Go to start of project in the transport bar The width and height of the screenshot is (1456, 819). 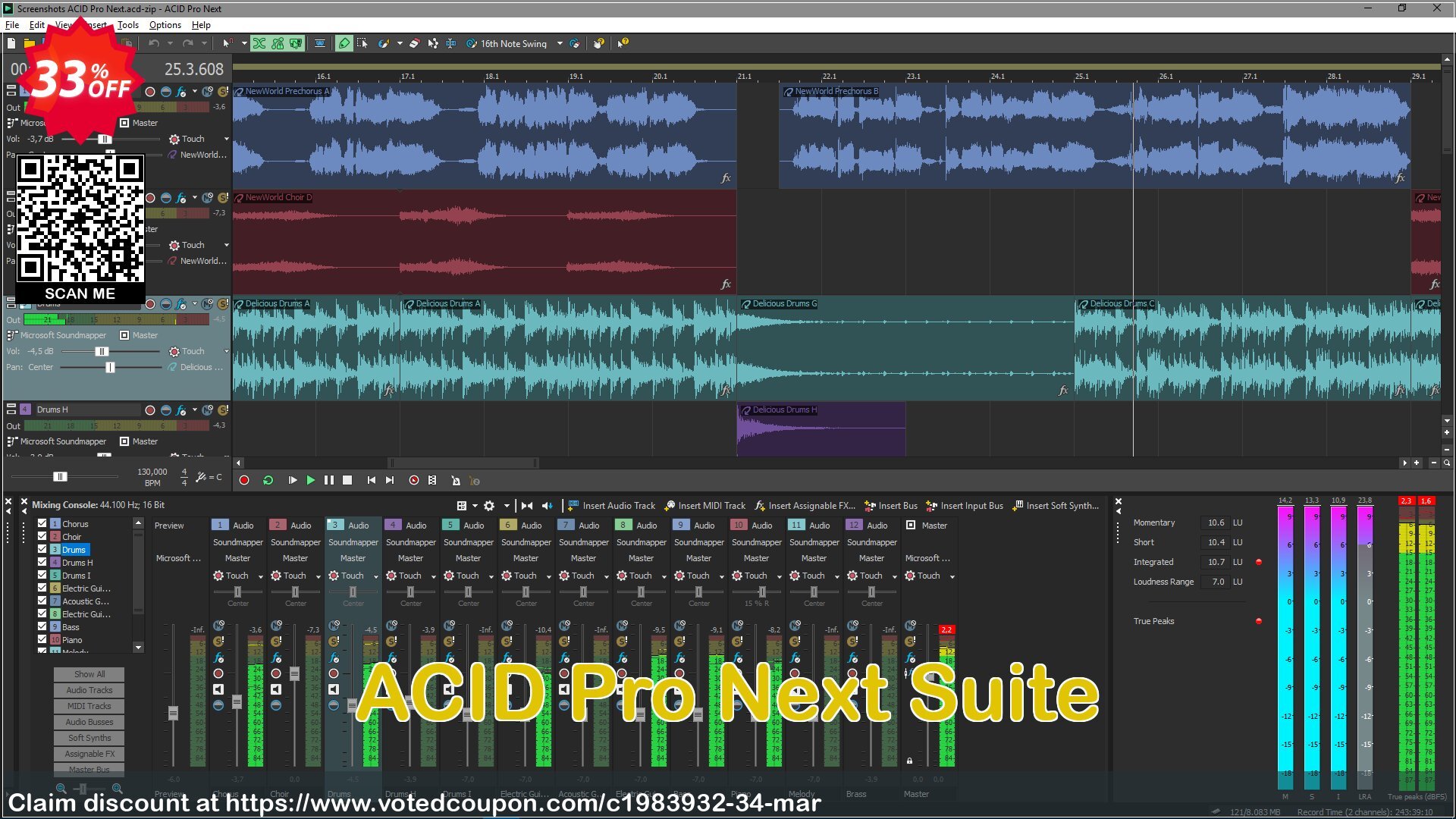371,480
